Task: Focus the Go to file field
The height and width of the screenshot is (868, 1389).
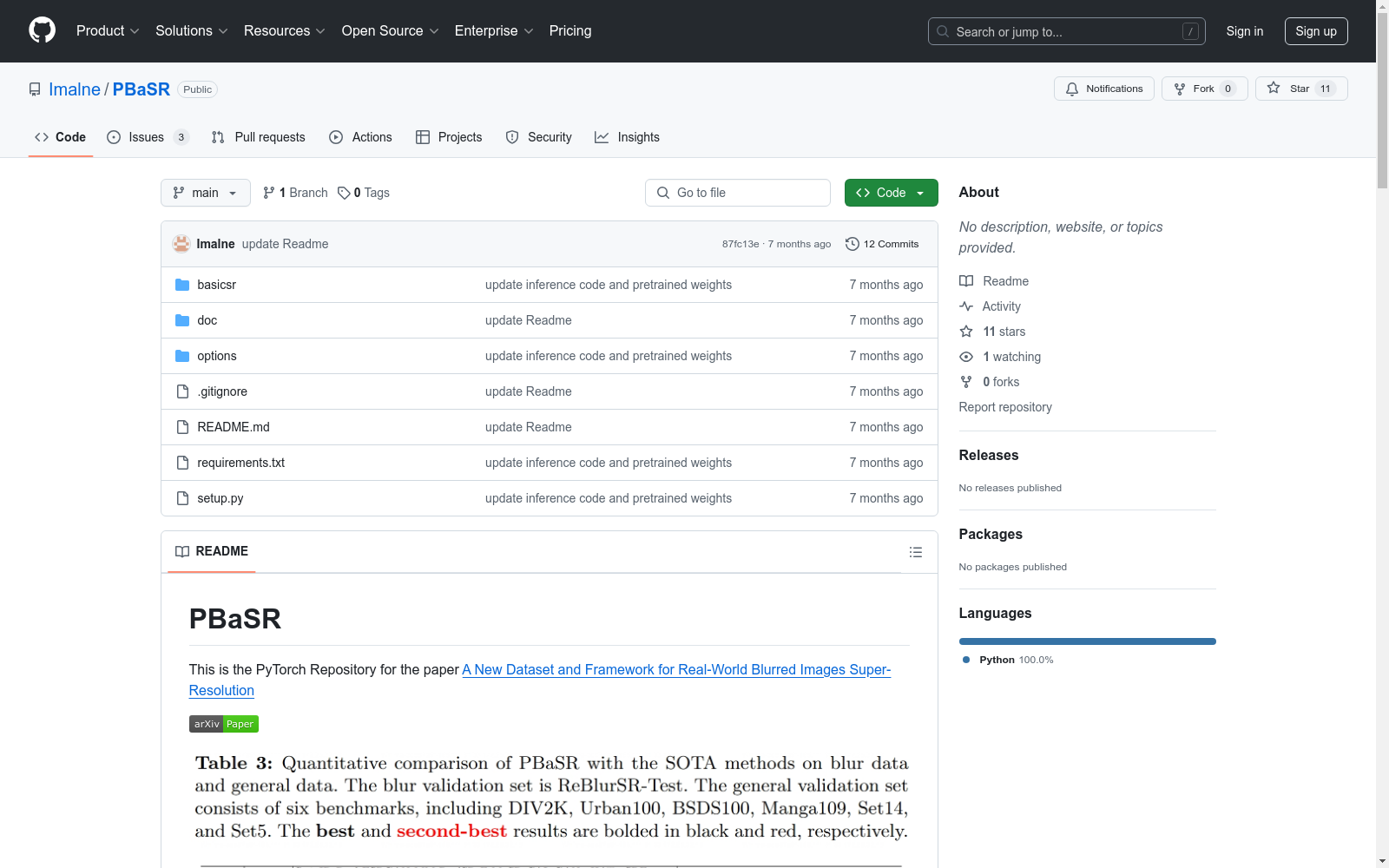Action: (x=738, y=193)
